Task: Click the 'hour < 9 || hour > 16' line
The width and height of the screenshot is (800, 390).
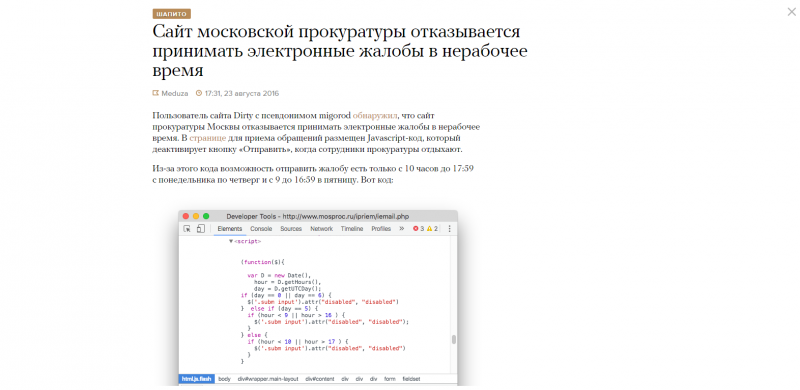Action: tap(296, 315)
